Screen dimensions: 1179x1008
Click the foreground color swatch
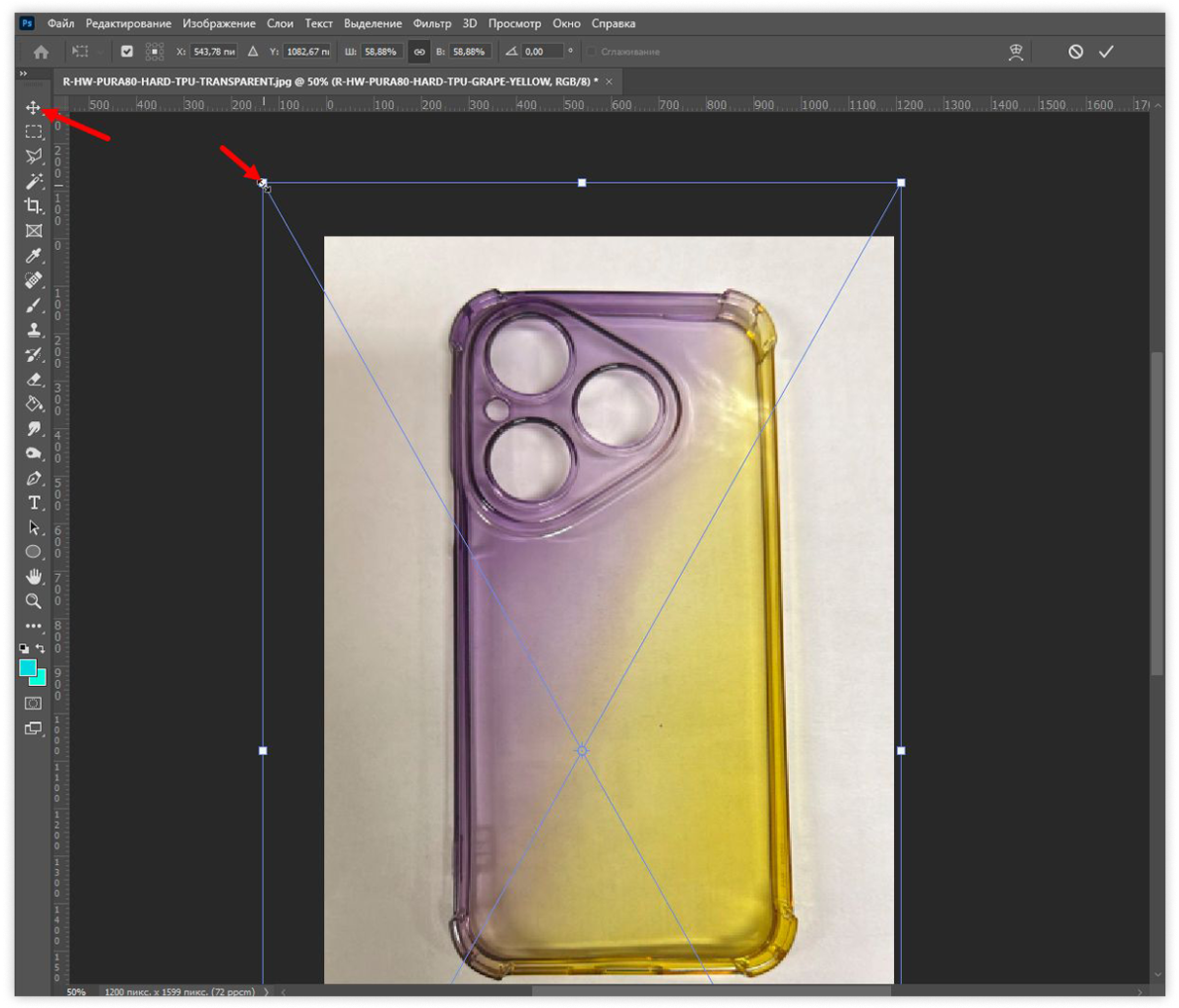(x=28, y=667)
